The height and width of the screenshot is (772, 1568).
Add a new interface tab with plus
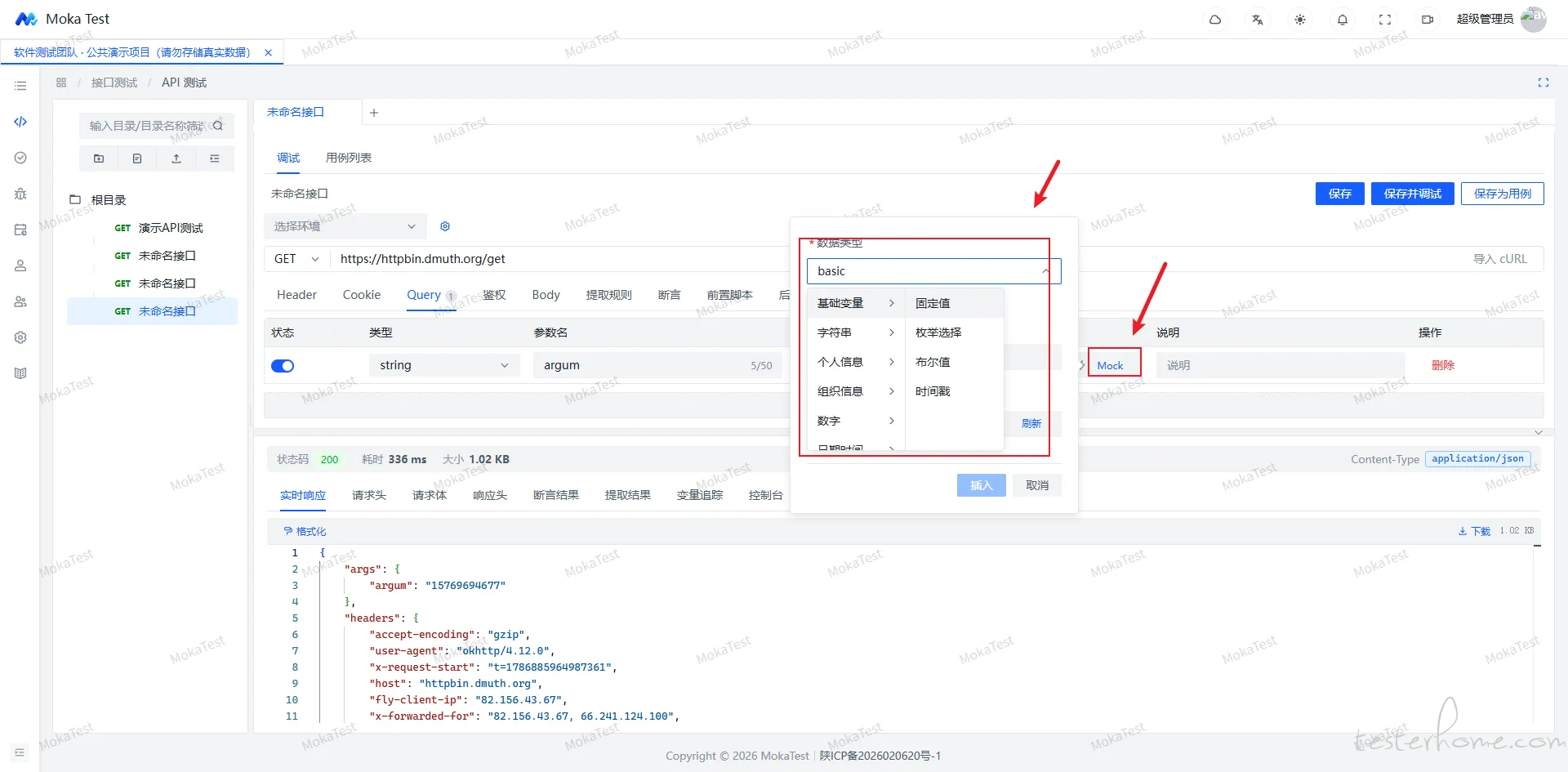pos(374,113)
